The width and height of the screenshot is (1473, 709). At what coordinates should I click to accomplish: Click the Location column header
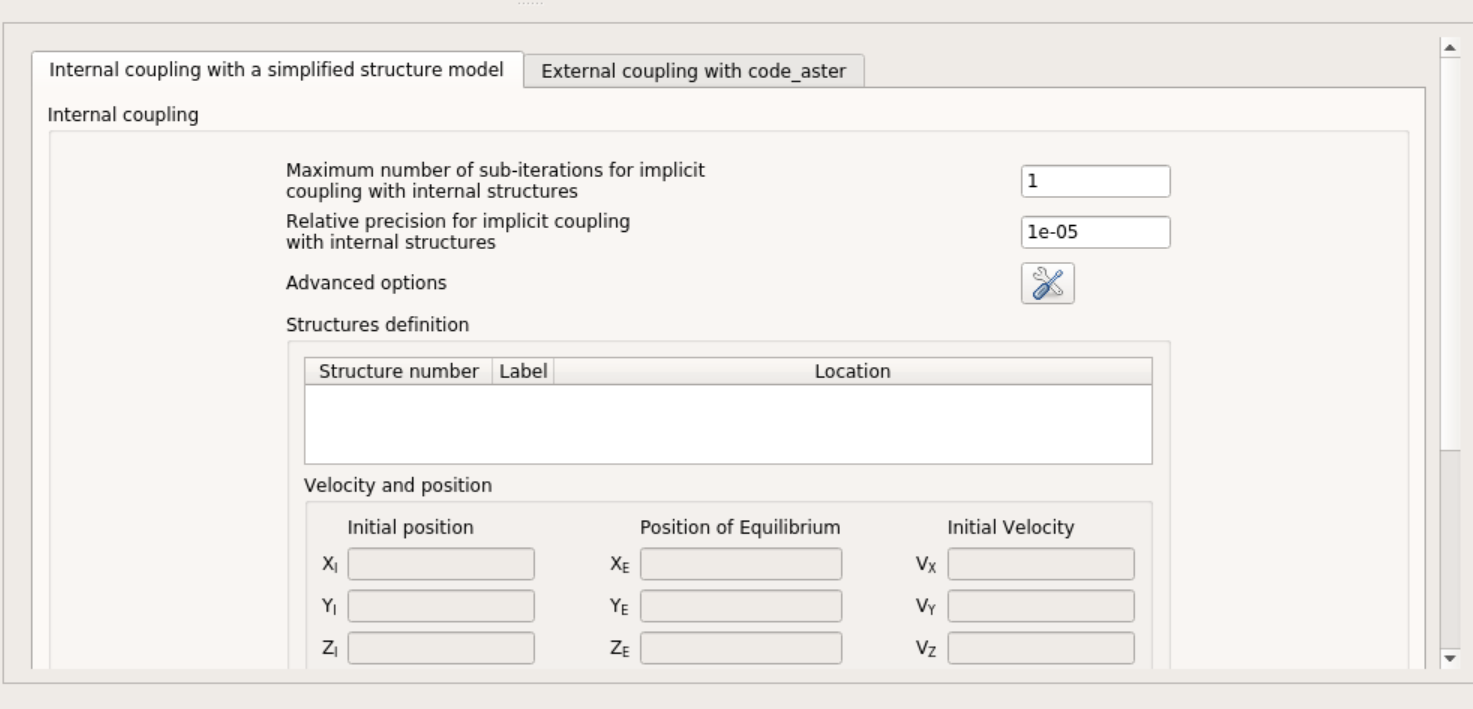852,371
